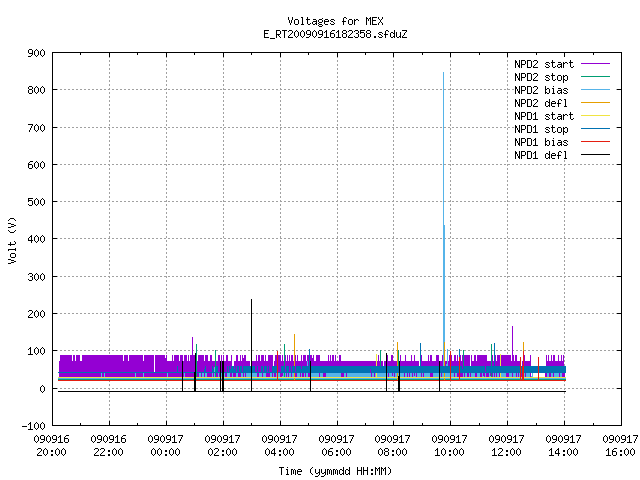Click the 700 y-axis tick label
Screen dimensions: 640x480
(36, 128)
